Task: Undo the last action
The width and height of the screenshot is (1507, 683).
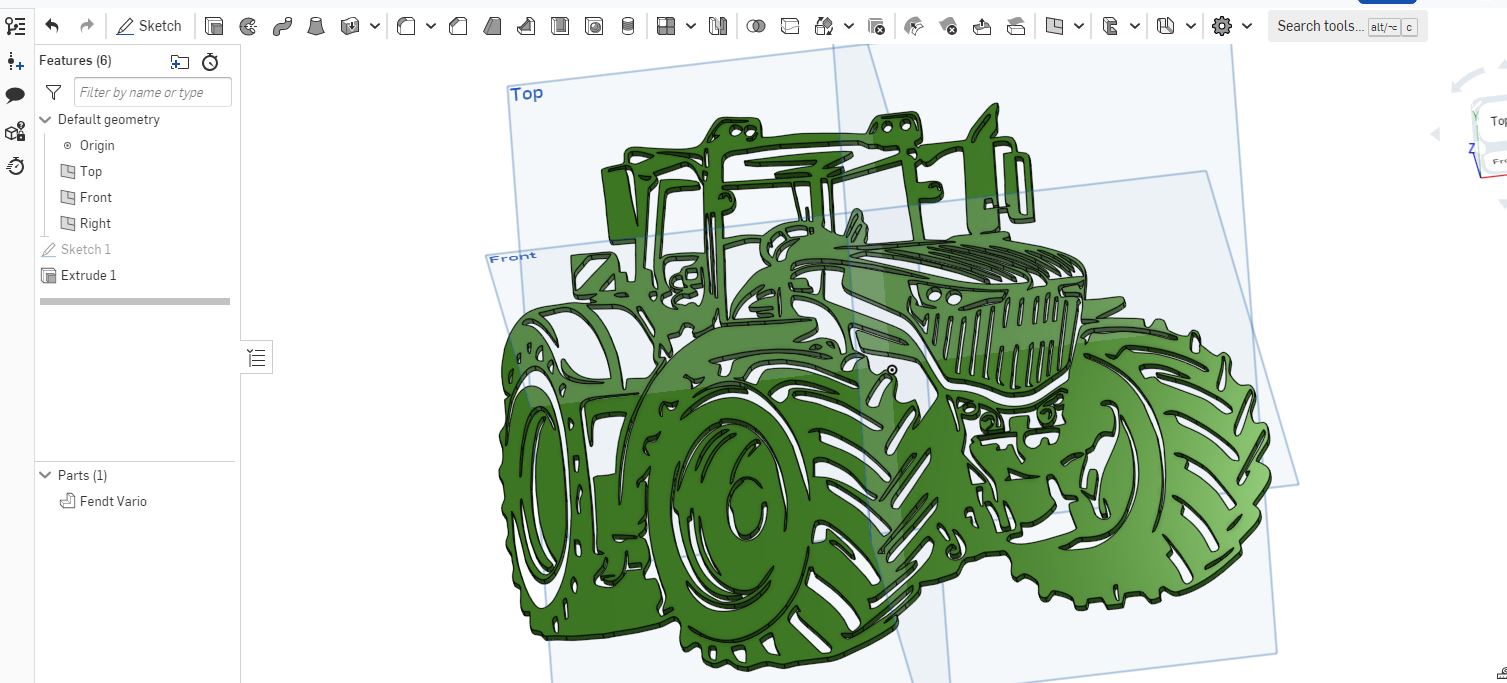Action: click(x=52, y=26)
